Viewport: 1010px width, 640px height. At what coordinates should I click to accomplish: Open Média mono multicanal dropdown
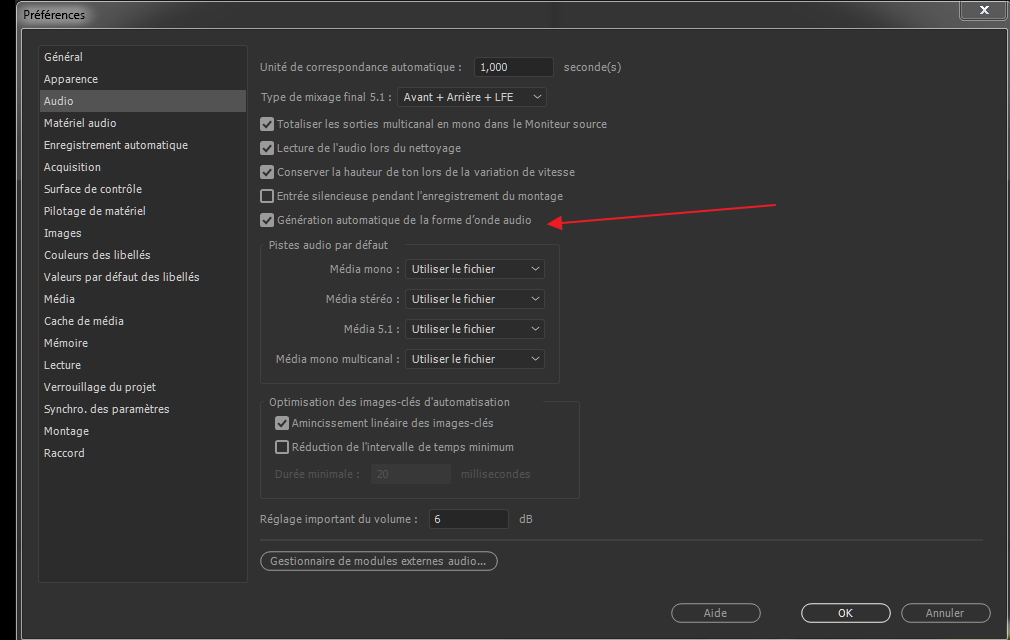tap(475, 359)
